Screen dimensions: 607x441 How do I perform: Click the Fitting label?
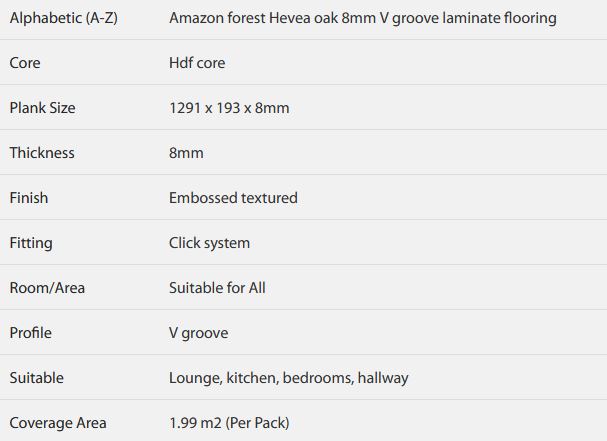click(x=31, y=243)
